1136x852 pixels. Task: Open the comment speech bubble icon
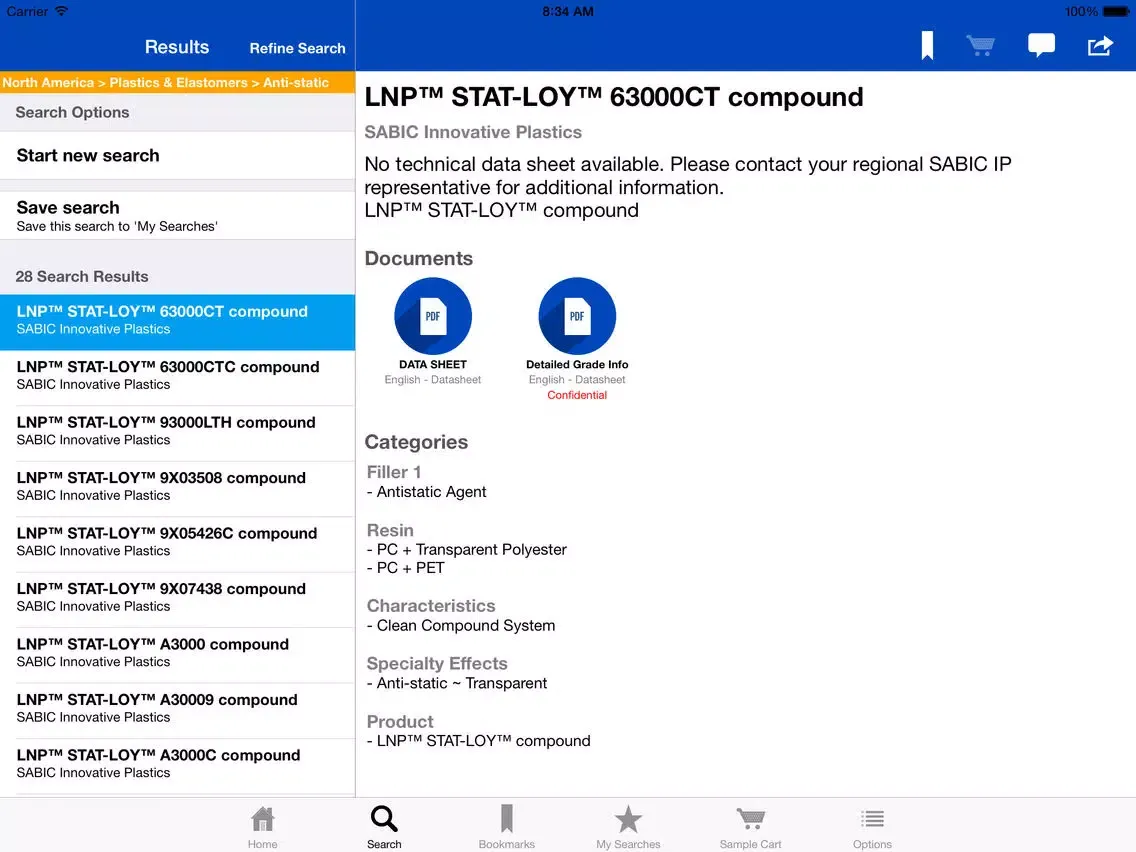1041,46
